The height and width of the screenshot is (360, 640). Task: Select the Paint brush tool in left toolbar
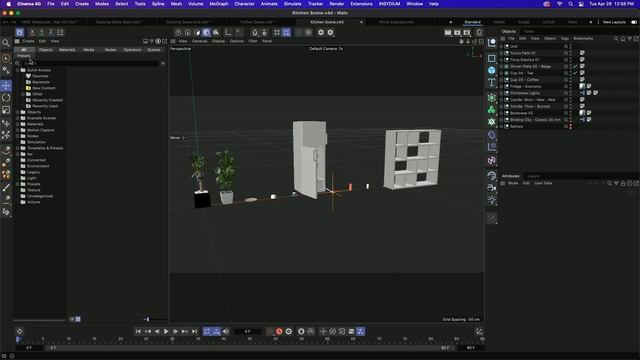[x=6, y=188]
